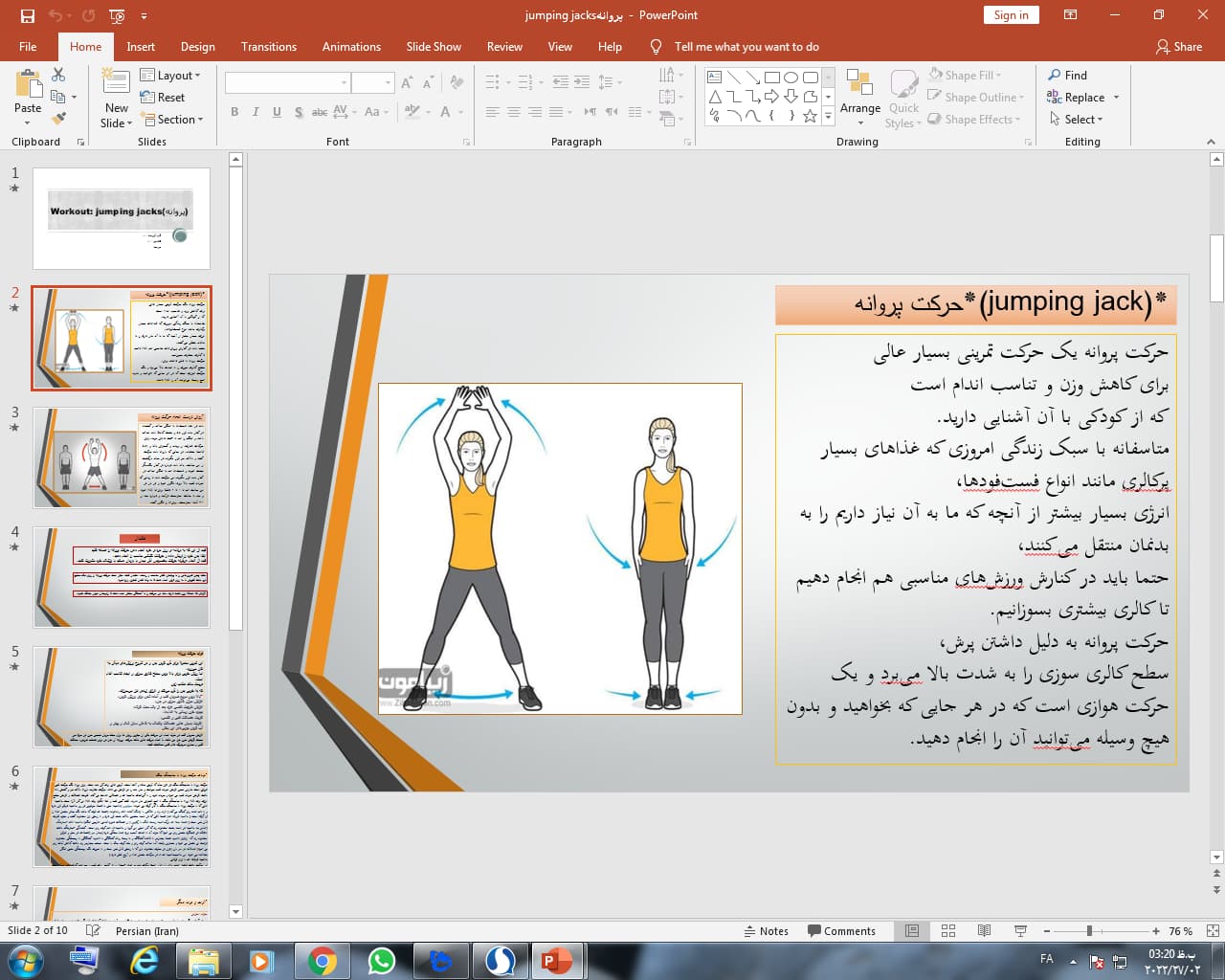This screenshot has height=980, width=1225.
Task: Switch to Normal view button
Action: [x=912, y=931]
